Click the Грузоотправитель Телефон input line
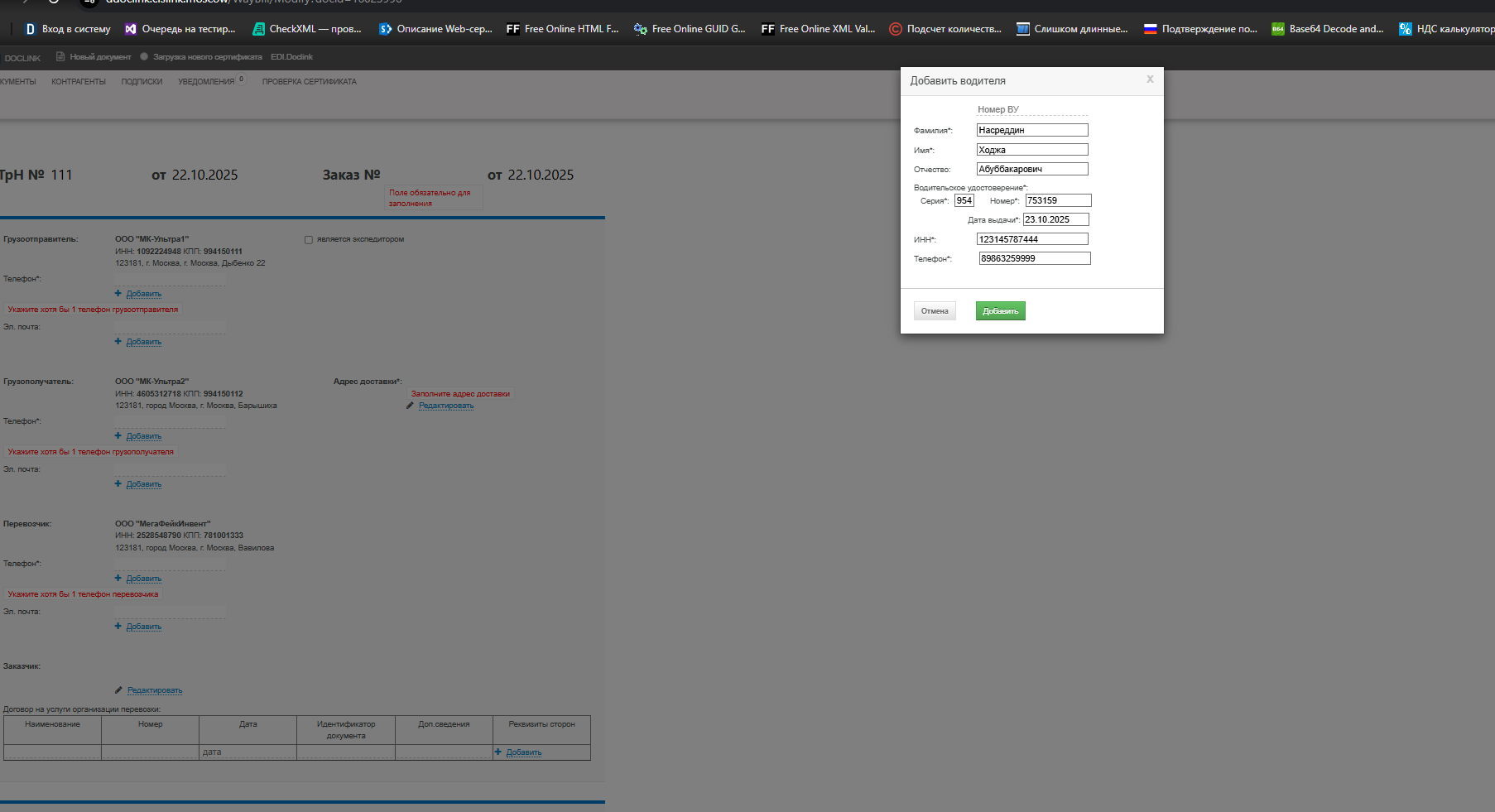The width and height of the screenshot is (1495, 812). coord(170,279)
